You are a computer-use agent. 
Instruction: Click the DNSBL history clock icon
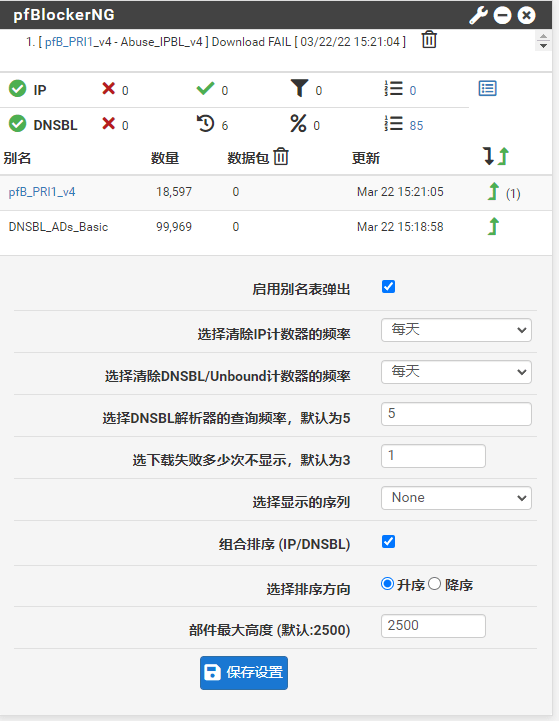(x=205, y=124)
